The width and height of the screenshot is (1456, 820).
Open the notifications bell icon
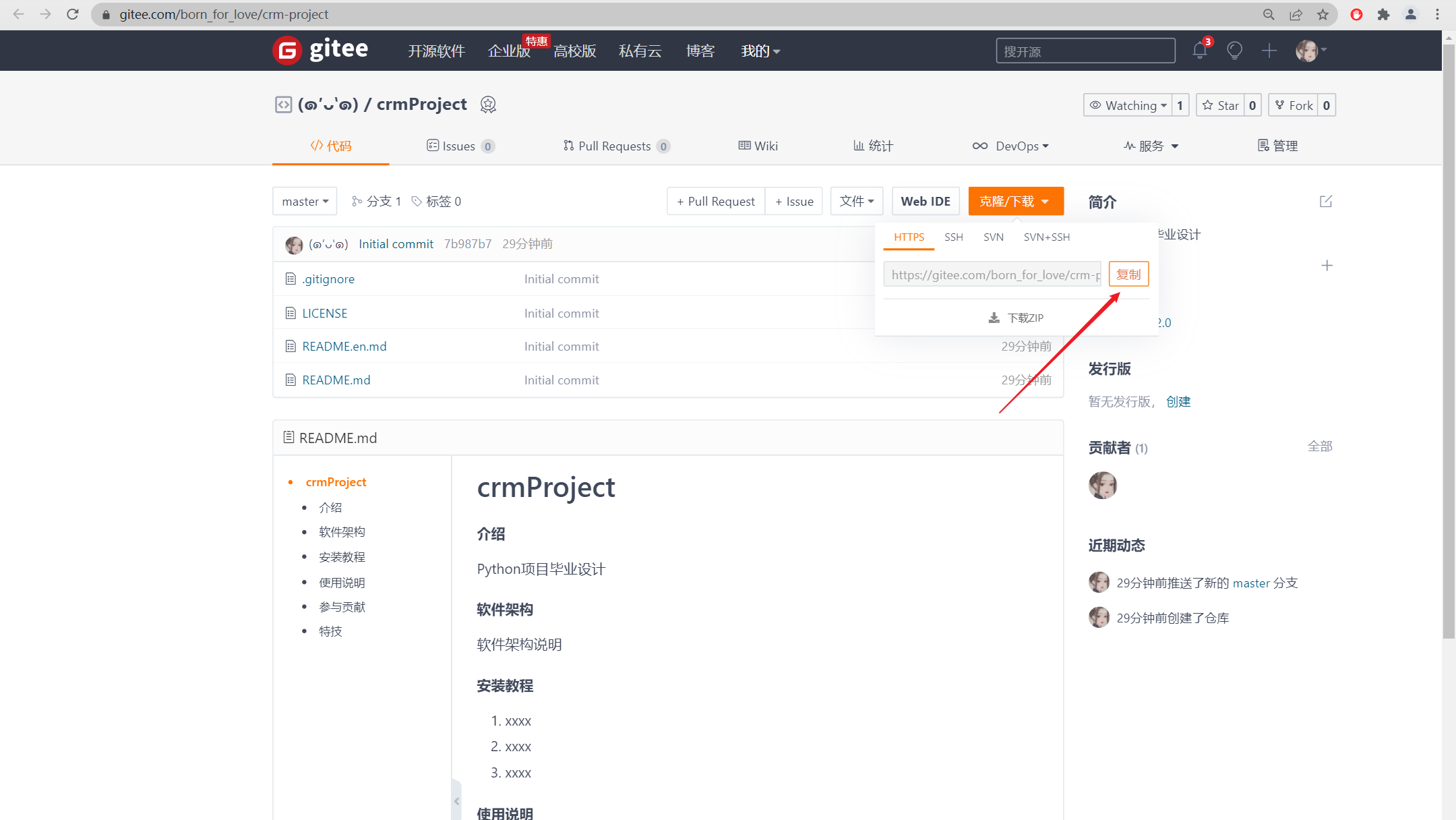[1200, 51]
